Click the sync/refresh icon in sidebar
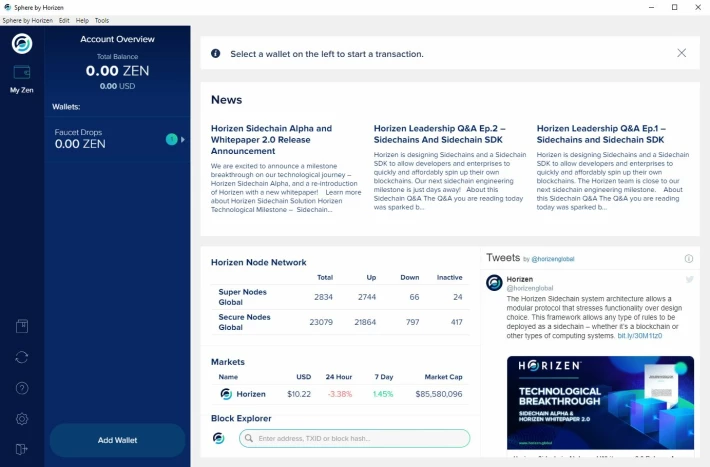This screenshot has width=710, height=467. click(22, 357)
